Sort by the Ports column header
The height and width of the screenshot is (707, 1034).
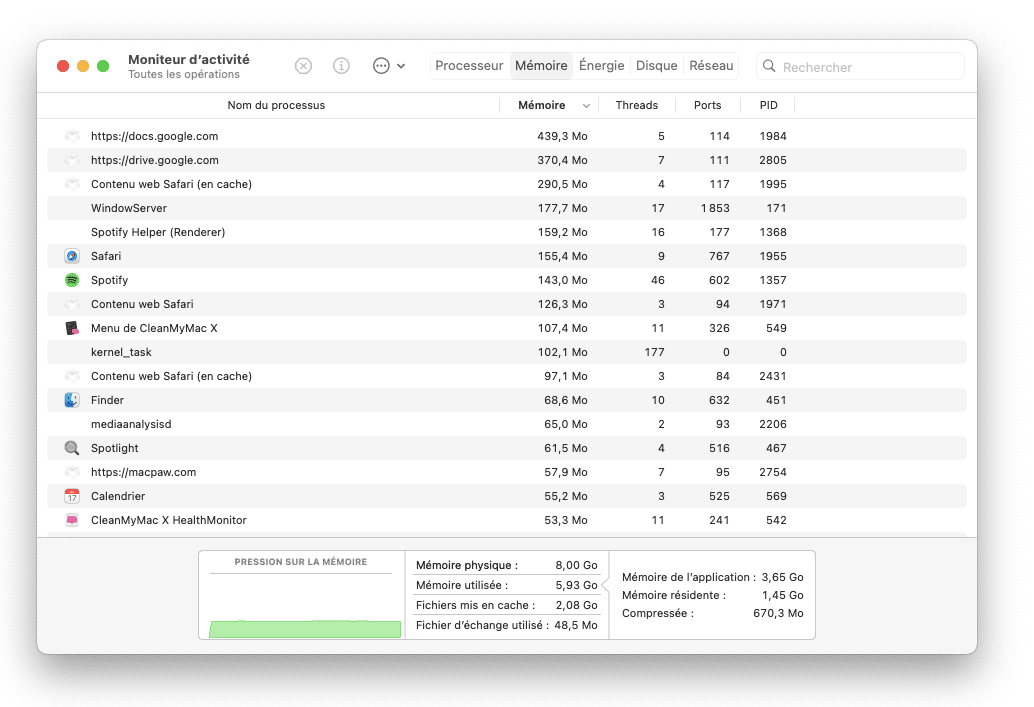[707, 106]
